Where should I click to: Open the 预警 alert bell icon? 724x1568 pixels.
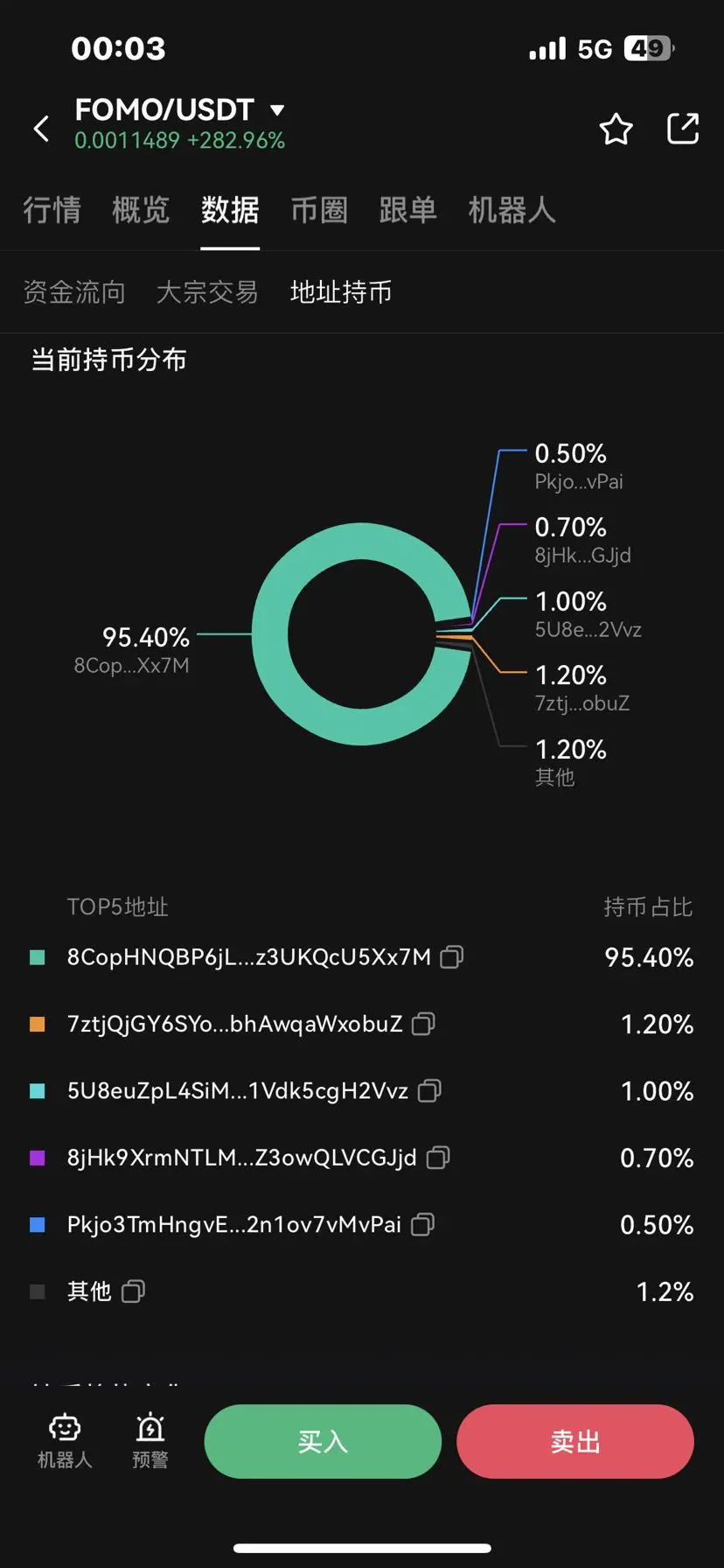[x=150, y=1428]
